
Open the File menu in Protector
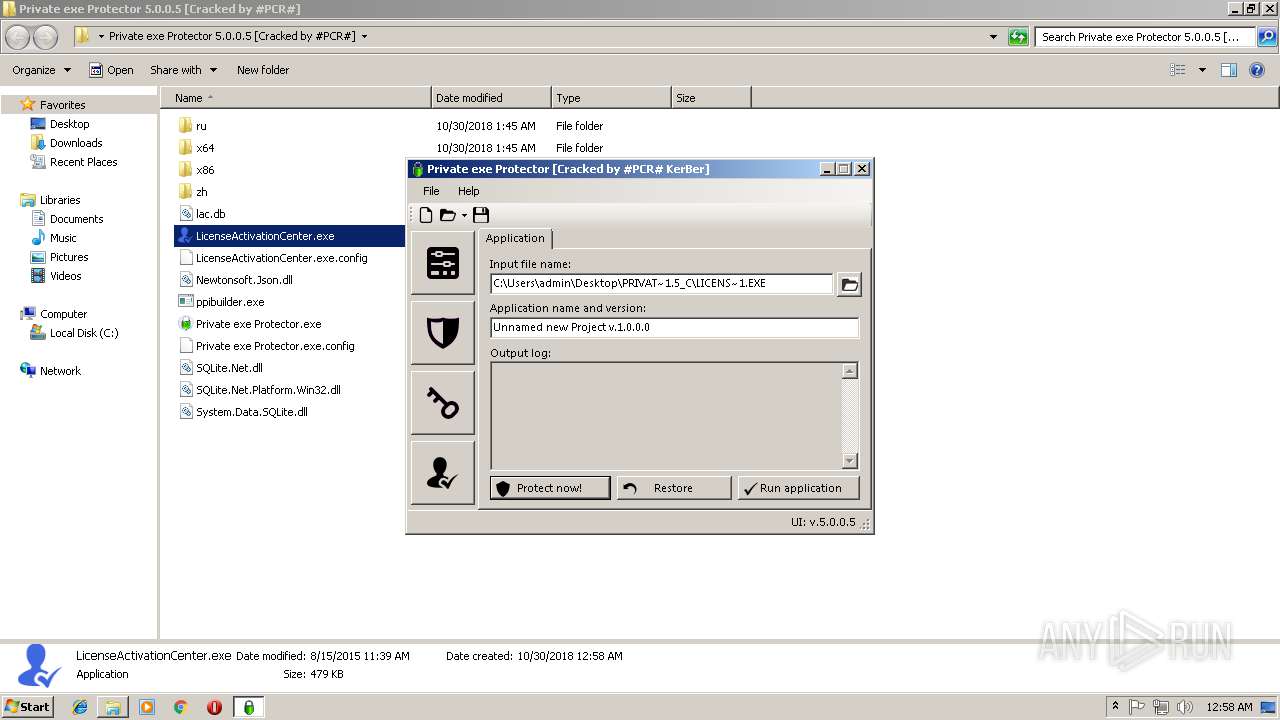click(x=431, y=191)
